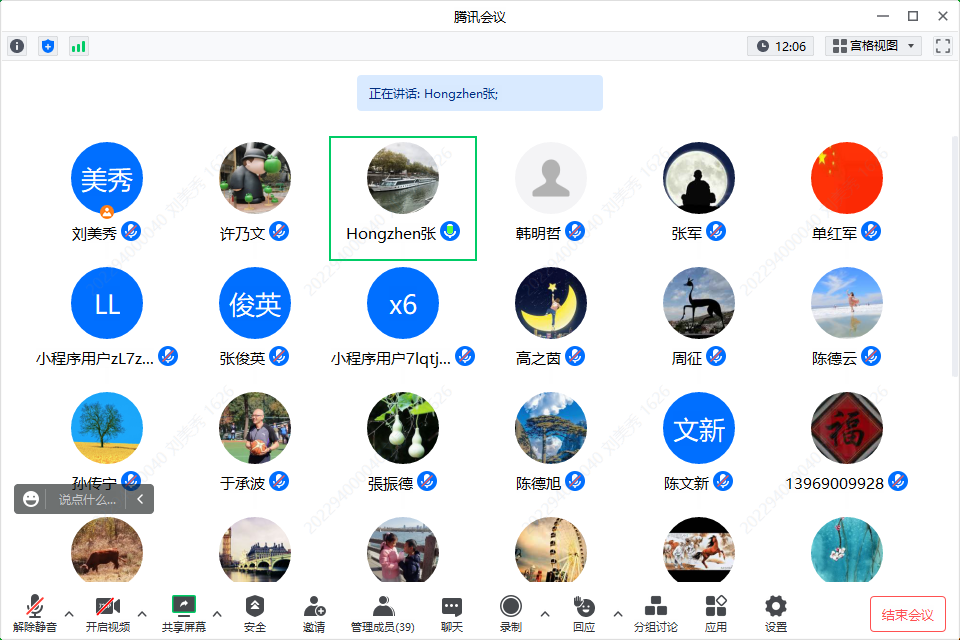Type in the 说点什么 message field
Screen dimensions: 960x640
click(x=86, y=499)
